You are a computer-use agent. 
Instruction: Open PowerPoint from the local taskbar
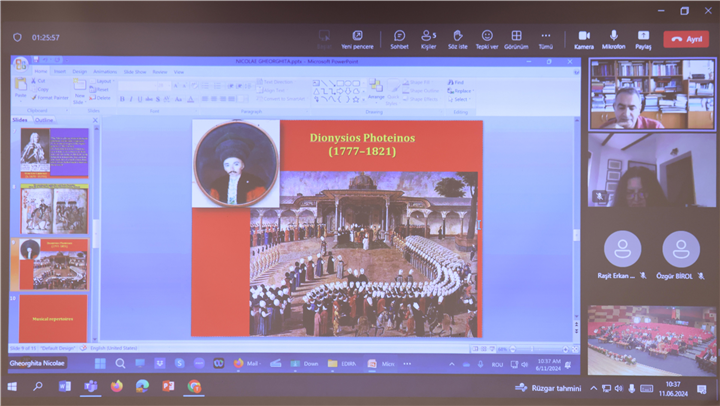tap(168, 386)
